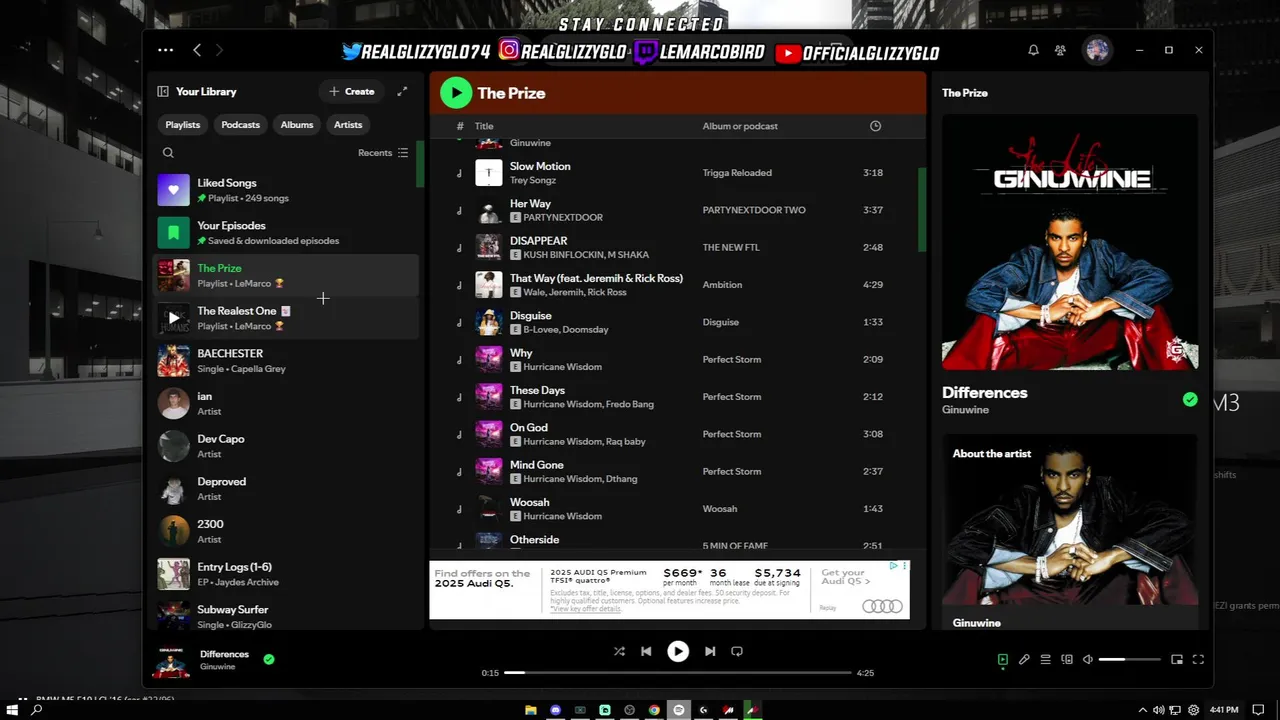This screenshot has width=1280, height=720.
Task: Open 2300 artist entry
Action: [x=285, y=531]
